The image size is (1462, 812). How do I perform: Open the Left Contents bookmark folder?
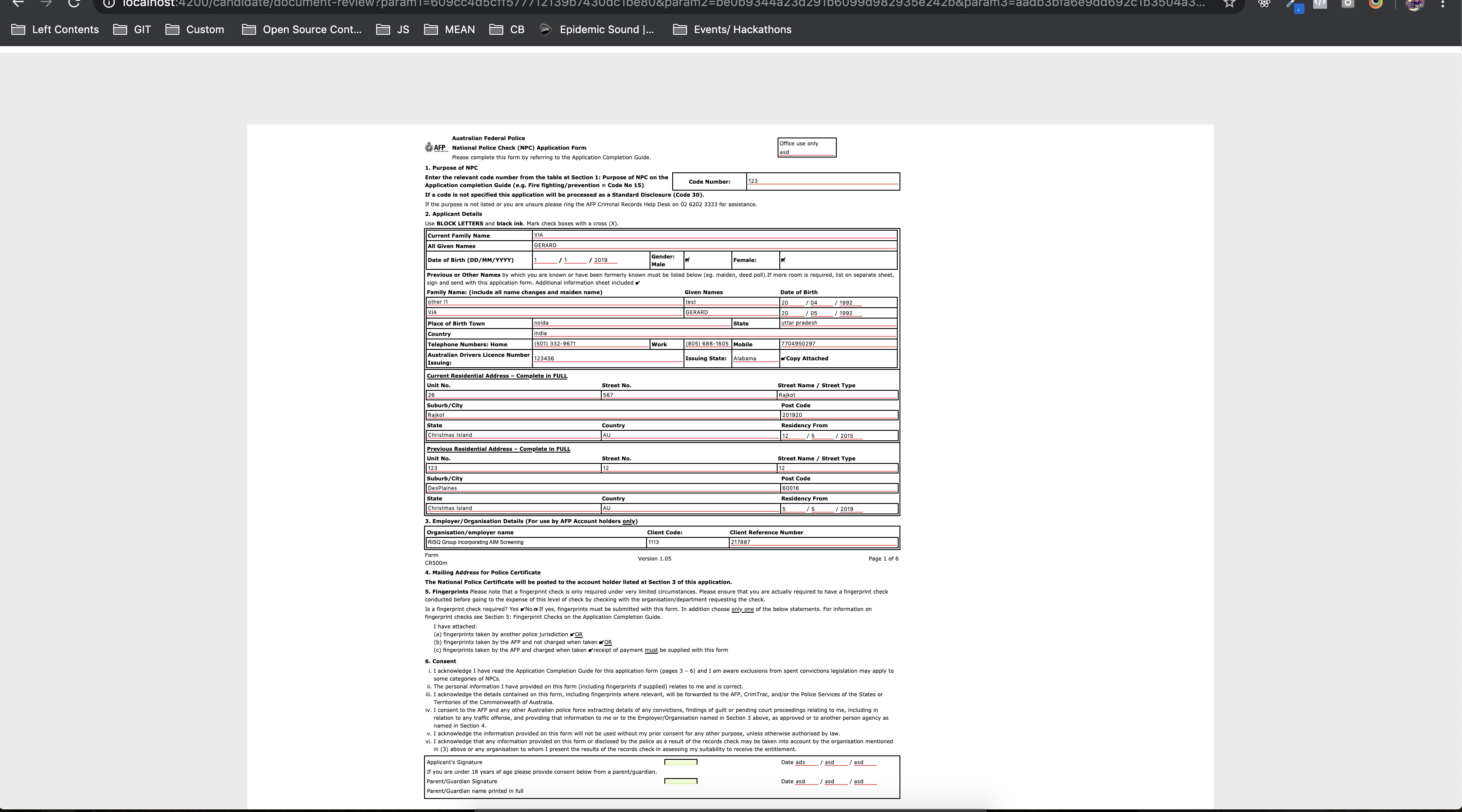(x=55, y=30)
